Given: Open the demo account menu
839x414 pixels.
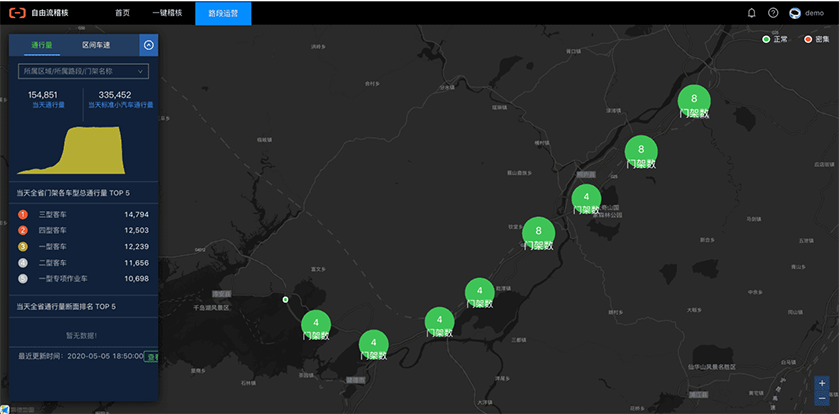Looking at the screenshot, I should coord(814,13).
